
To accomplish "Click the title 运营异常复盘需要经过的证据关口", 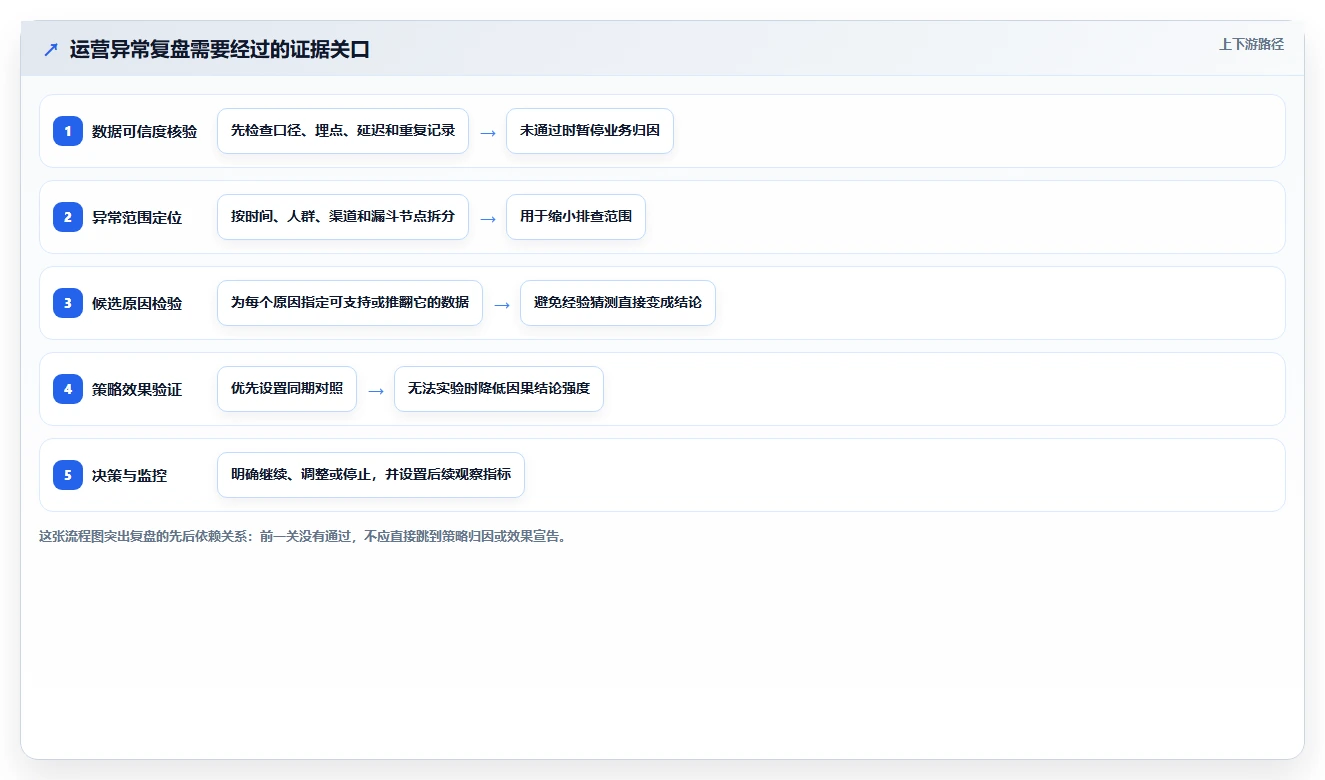I will pos(220,49).
